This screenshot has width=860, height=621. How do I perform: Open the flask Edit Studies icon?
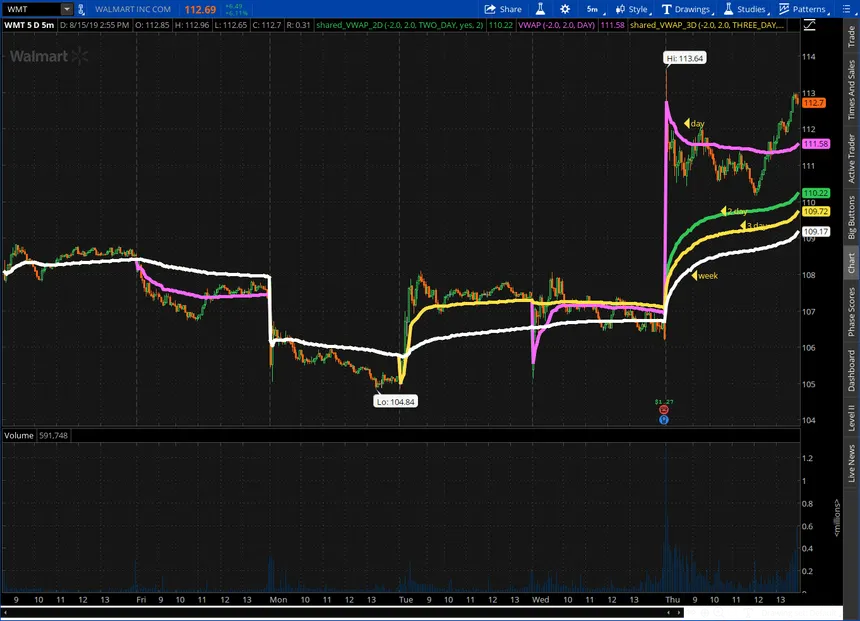tap(540, 9)
